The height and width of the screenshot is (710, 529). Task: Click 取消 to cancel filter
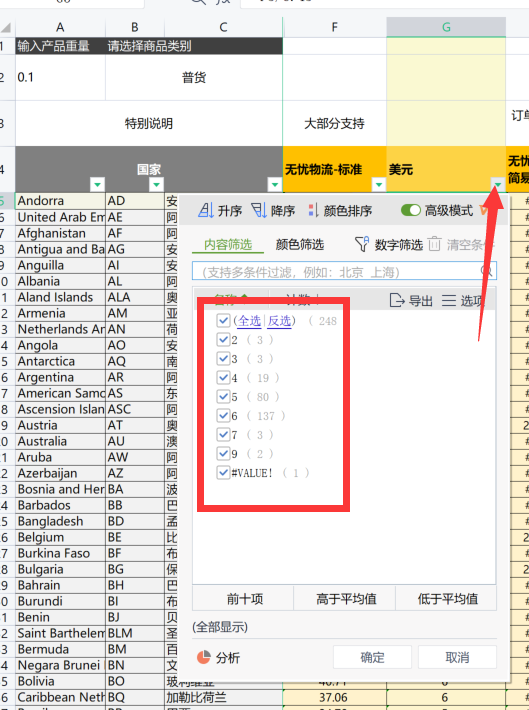pos(457,657)
